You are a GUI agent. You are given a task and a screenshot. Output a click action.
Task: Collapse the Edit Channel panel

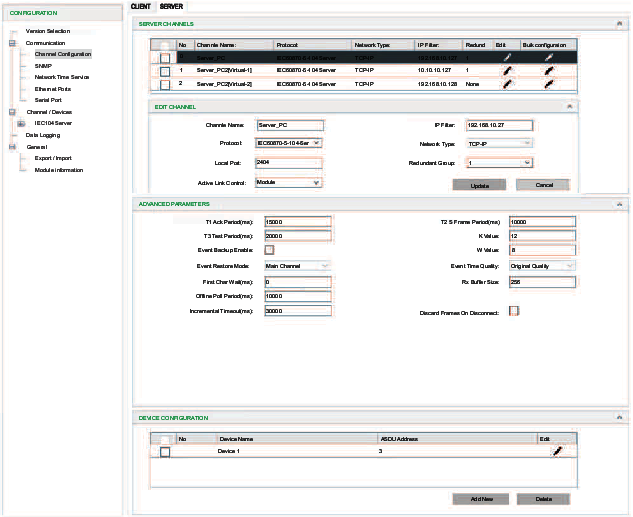pos(568,105)
